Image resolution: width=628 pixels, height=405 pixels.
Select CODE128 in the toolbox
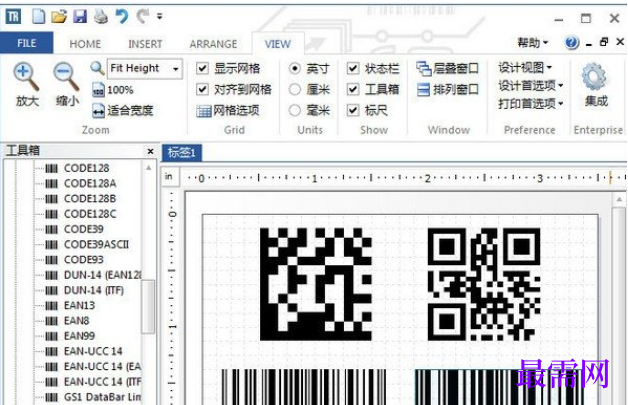(86, 168)
